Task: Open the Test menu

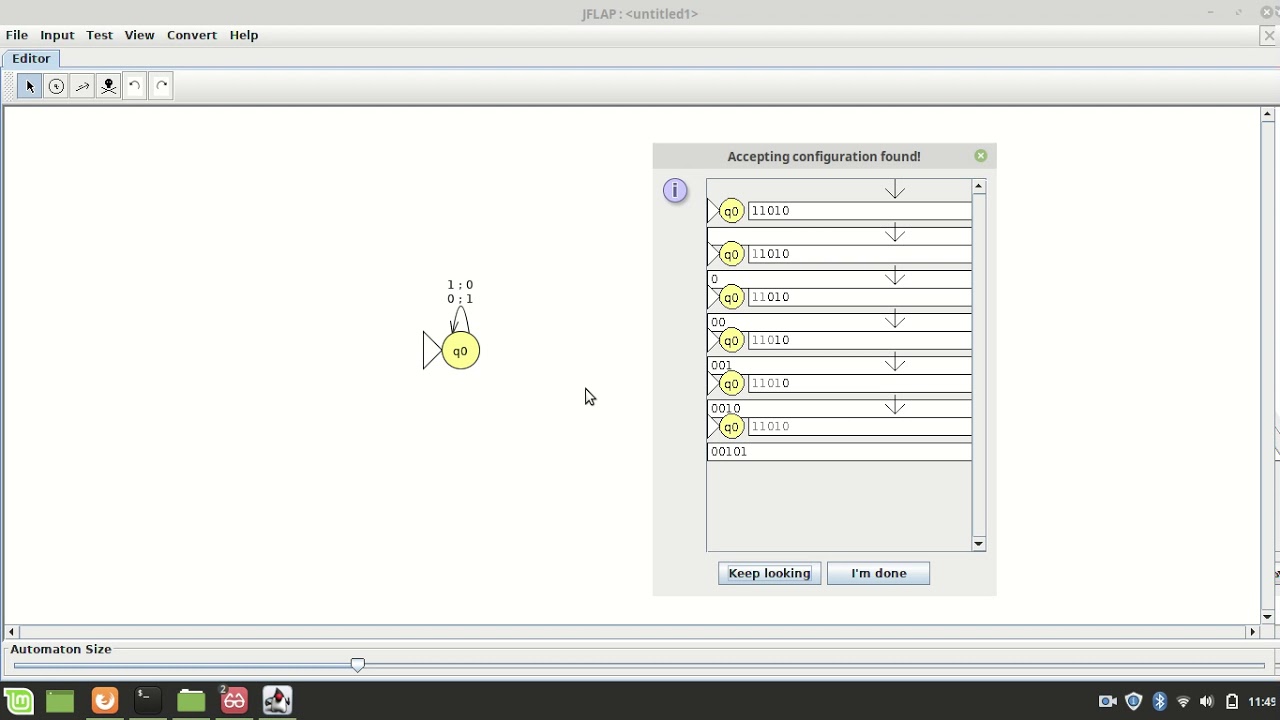Action: pos(99,35)
